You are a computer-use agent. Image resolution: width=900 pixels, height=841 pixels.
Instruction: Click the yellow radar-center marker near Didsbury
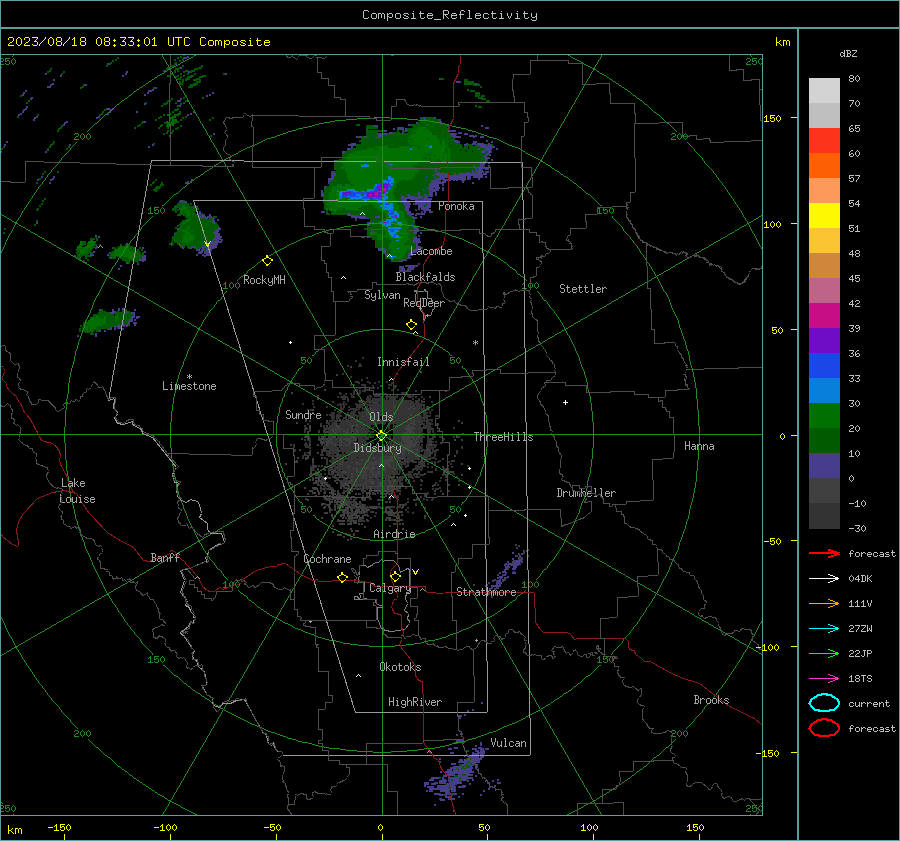pyautogui.click(x=381, y=436)
